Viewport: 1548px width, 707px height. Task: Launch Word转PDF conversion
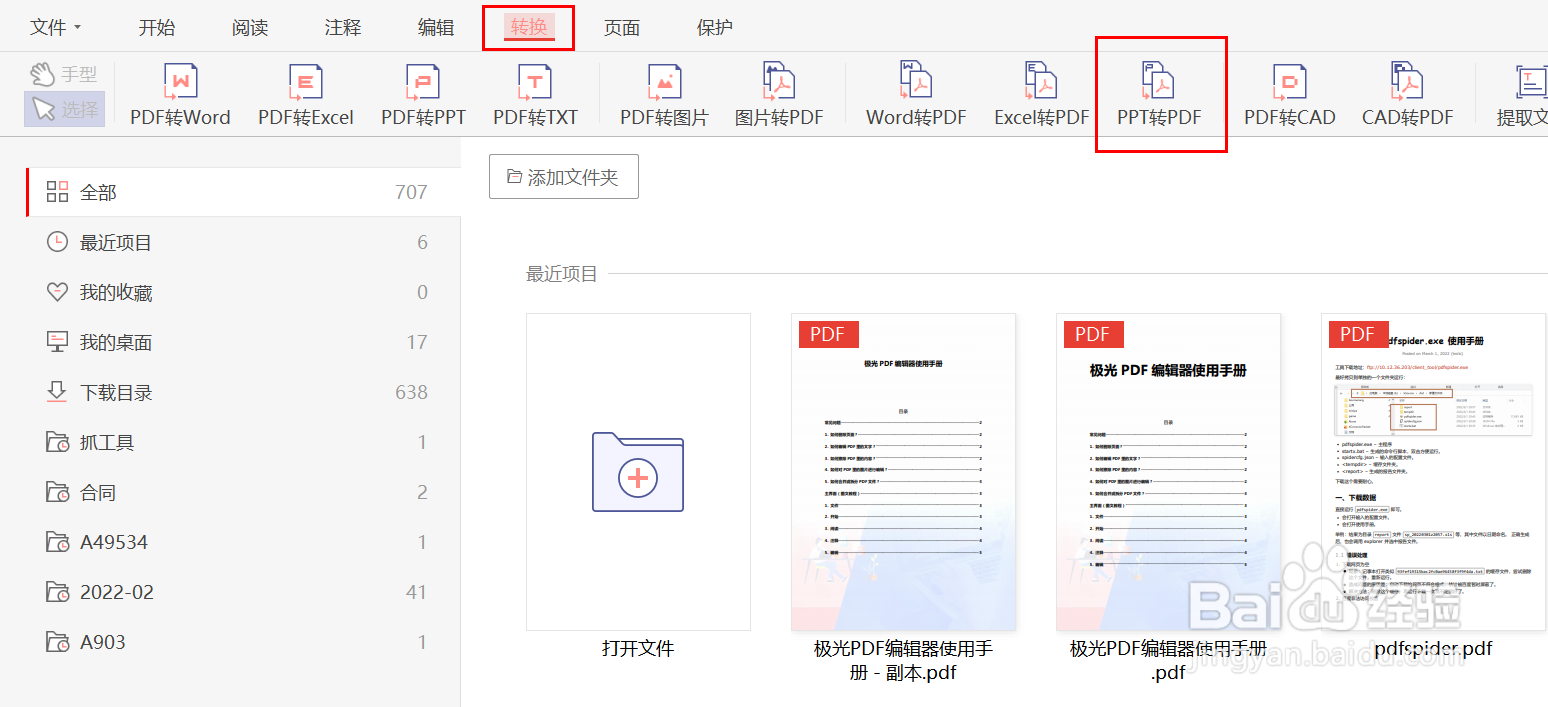(x=916, y=96)
